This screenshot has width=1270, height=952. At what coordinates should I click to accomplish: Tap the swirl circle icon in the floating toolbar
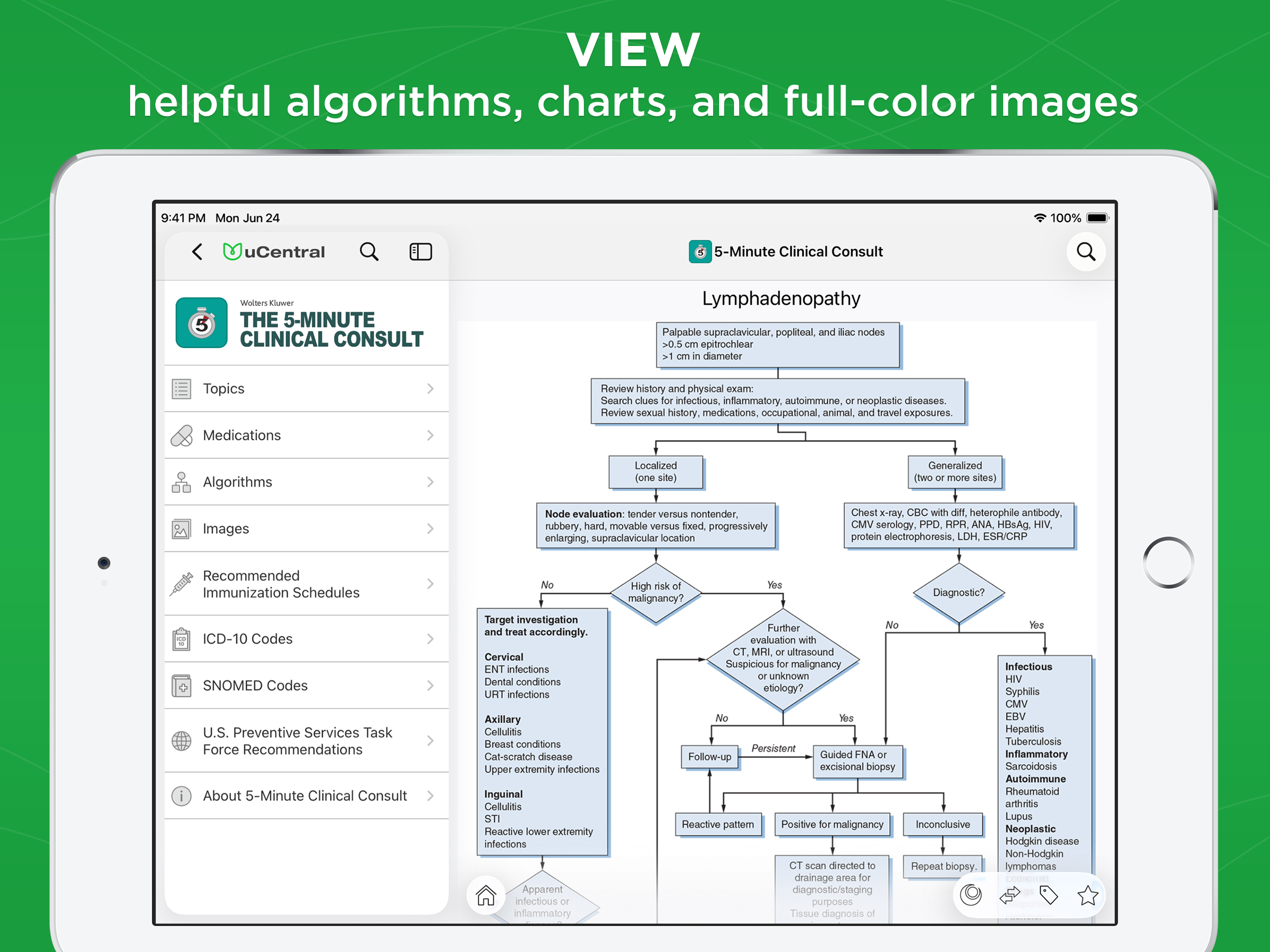971,894
